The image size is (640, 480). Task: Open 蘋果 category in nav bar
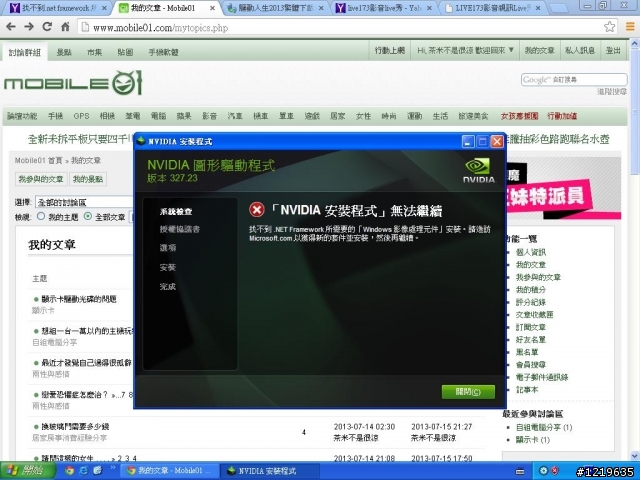[x=184, y=116]
